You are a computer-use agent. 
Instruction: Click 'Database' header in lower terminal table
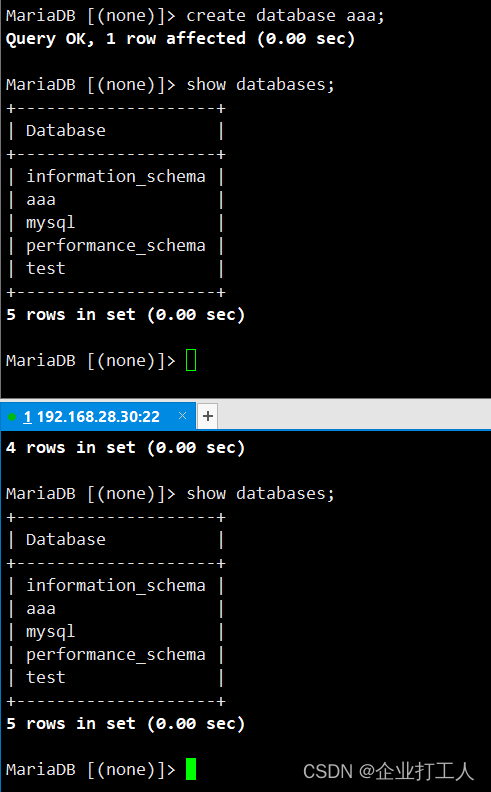point(66,539)
